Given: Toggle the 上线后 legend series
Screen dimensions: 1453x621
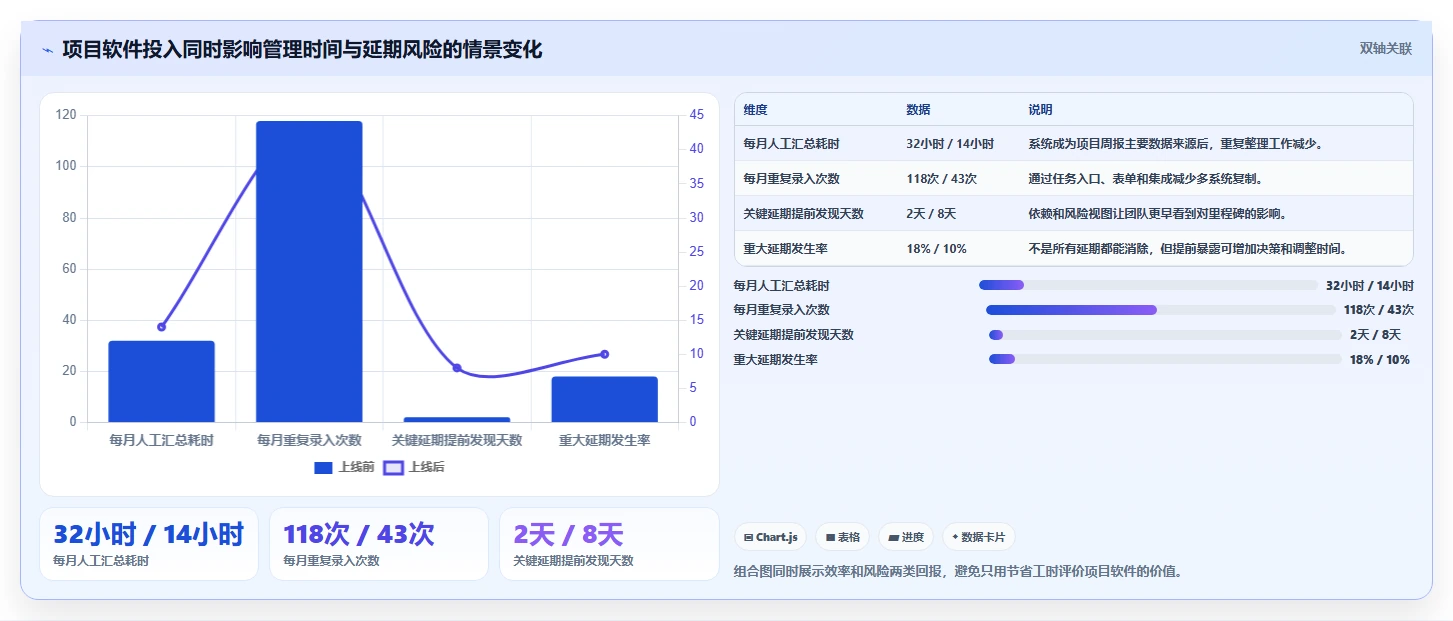Looking at the screenshot, I should click(415, 467).
